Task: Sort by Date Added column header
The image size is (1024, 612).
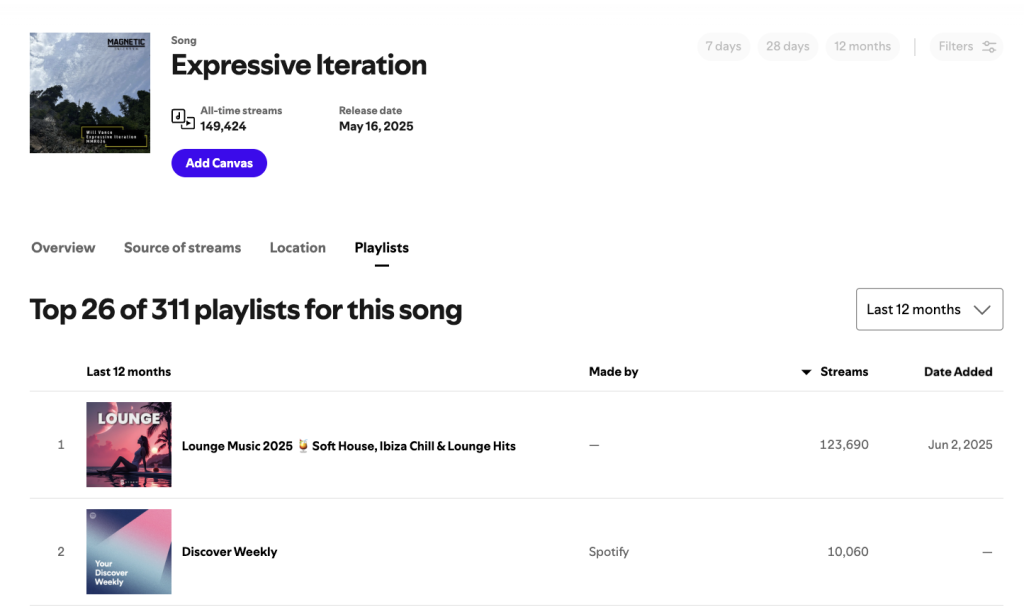Action: (x=957, y=372)
